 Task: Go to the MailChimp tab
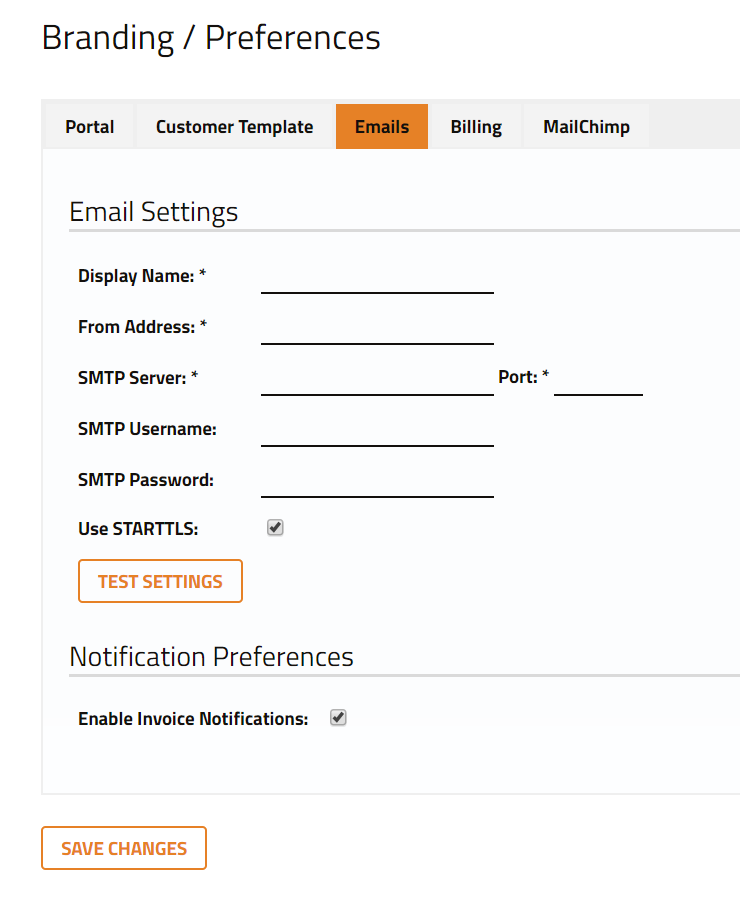pos(586,127)
